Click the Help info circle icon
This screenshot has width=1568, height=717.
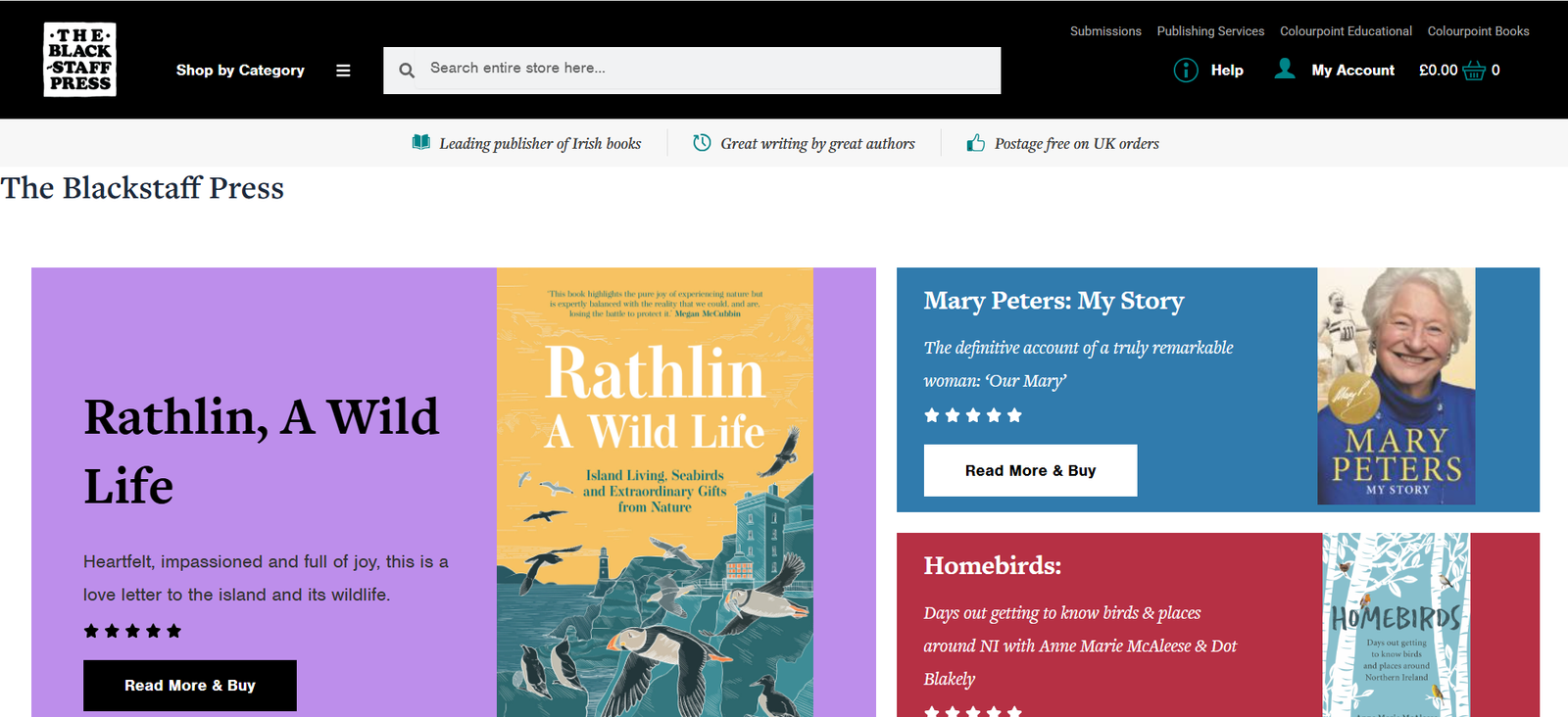1186,71
